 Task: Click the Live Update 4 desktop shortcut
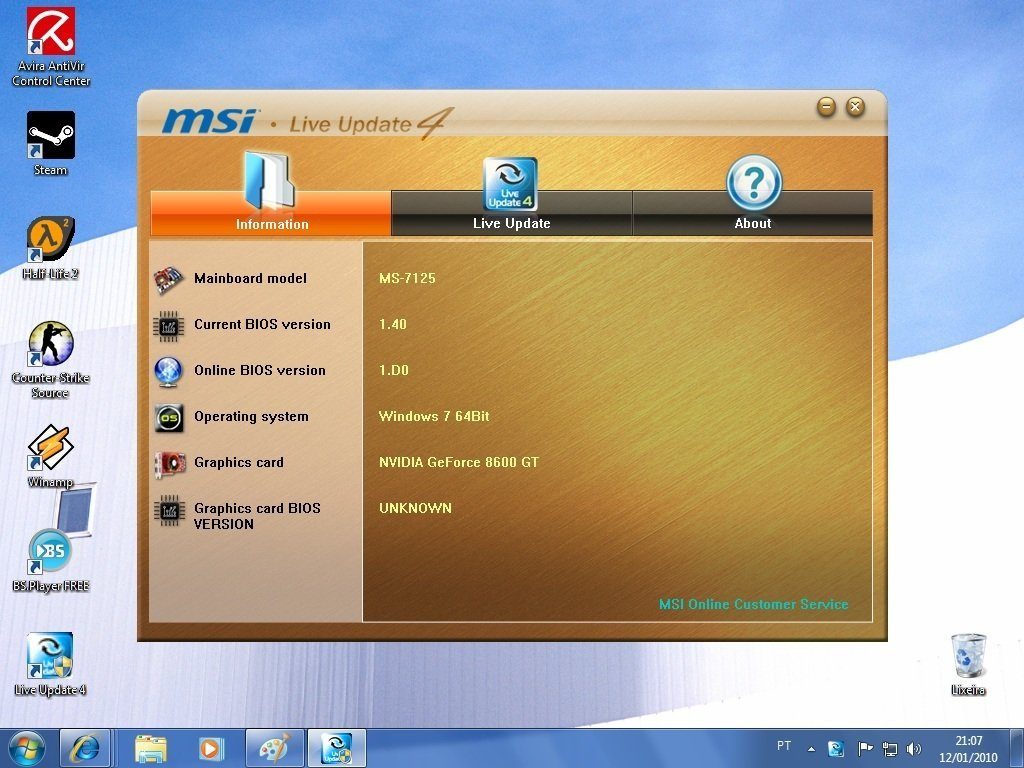51,664
